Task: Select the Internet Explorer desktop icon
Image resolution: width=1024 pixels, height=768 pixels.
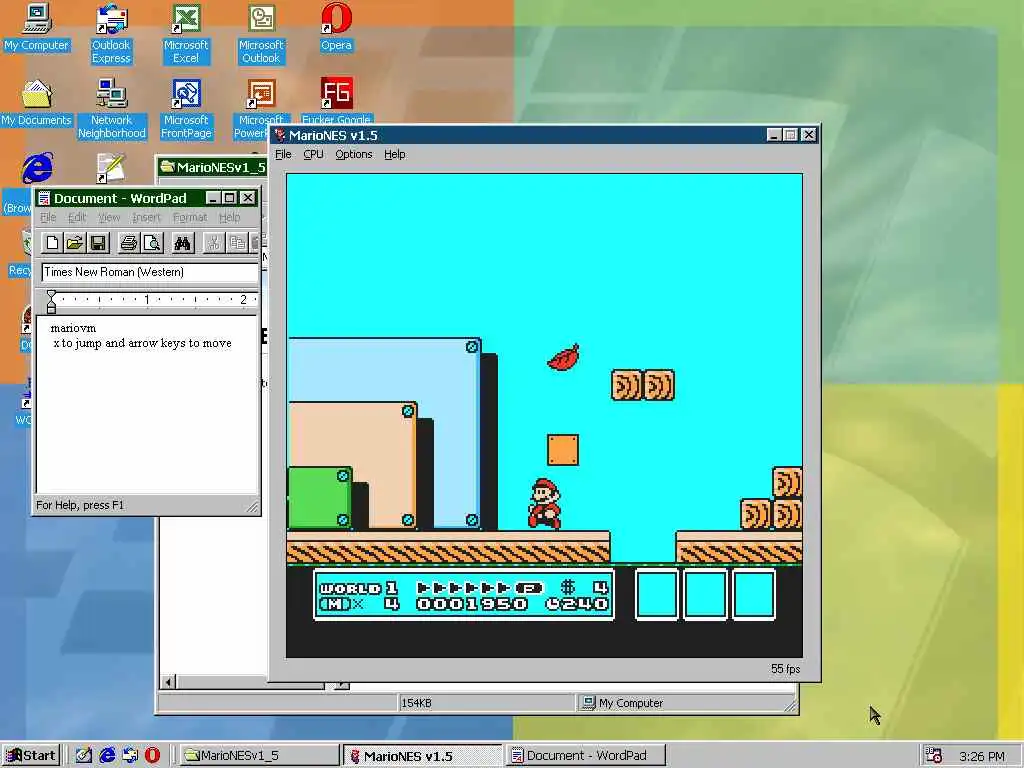Action: click(x=37, y=168)
